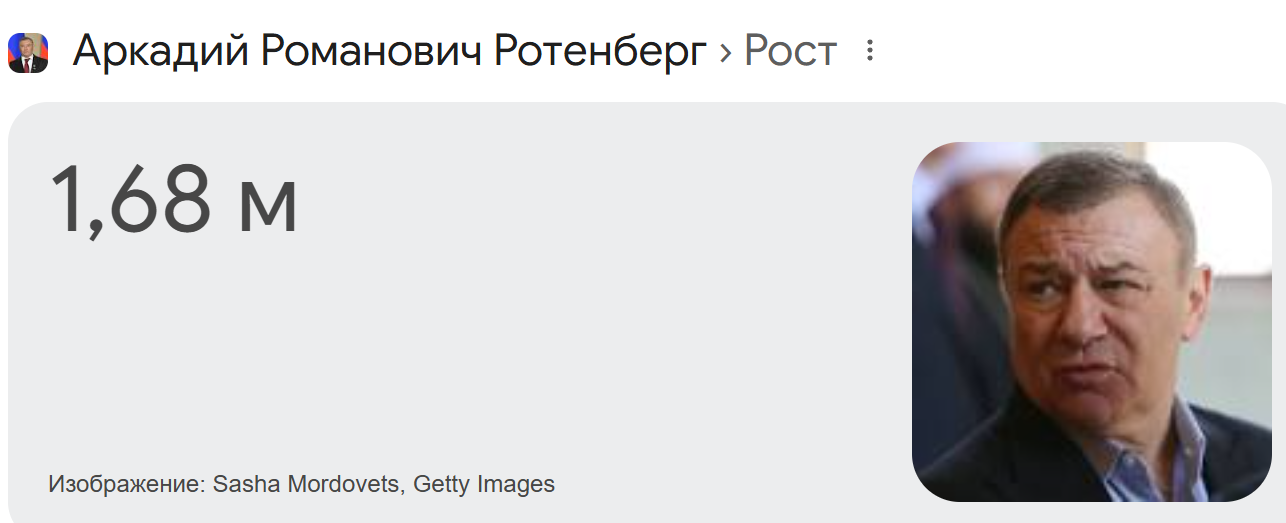
Task: Click the 1,68 м height value
Action: (174, 199)
